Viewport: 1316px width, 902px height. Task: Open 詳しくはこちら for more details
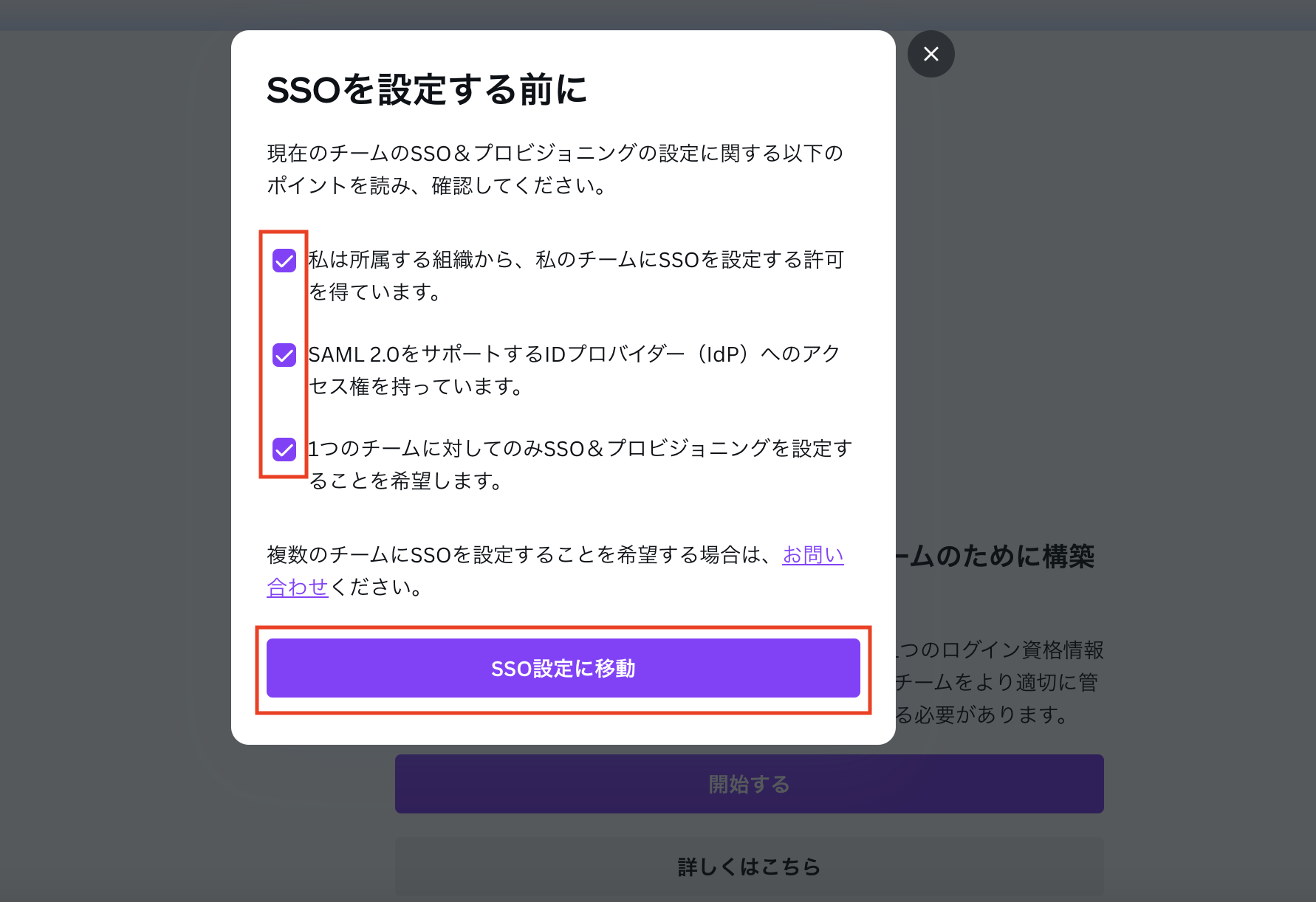748,867
